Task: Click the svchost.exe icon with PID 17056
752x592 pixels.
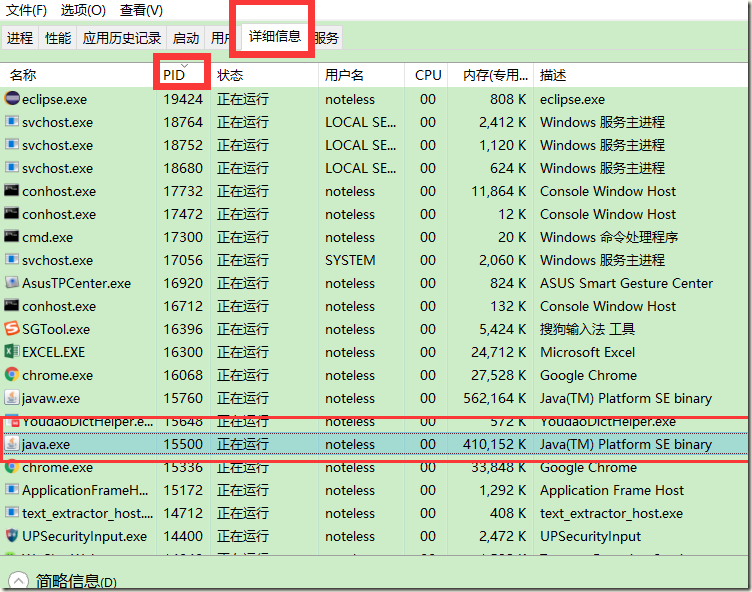Action: (x=12, y=260)
